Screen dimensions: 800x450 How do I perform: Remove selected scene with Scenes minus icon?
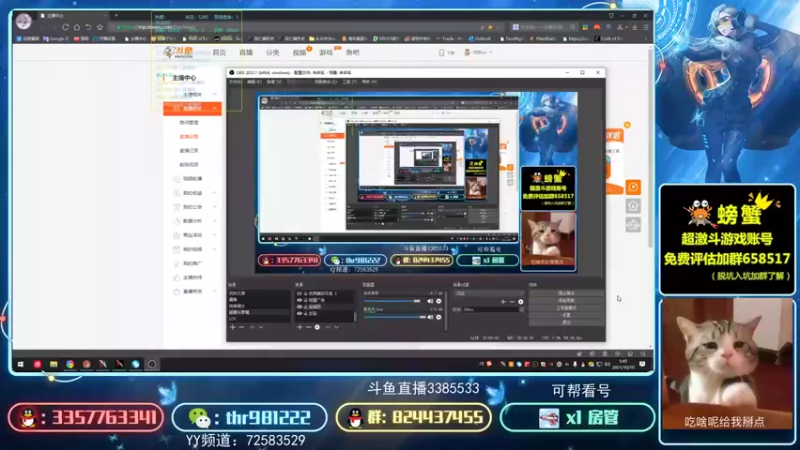coord(241,327)
